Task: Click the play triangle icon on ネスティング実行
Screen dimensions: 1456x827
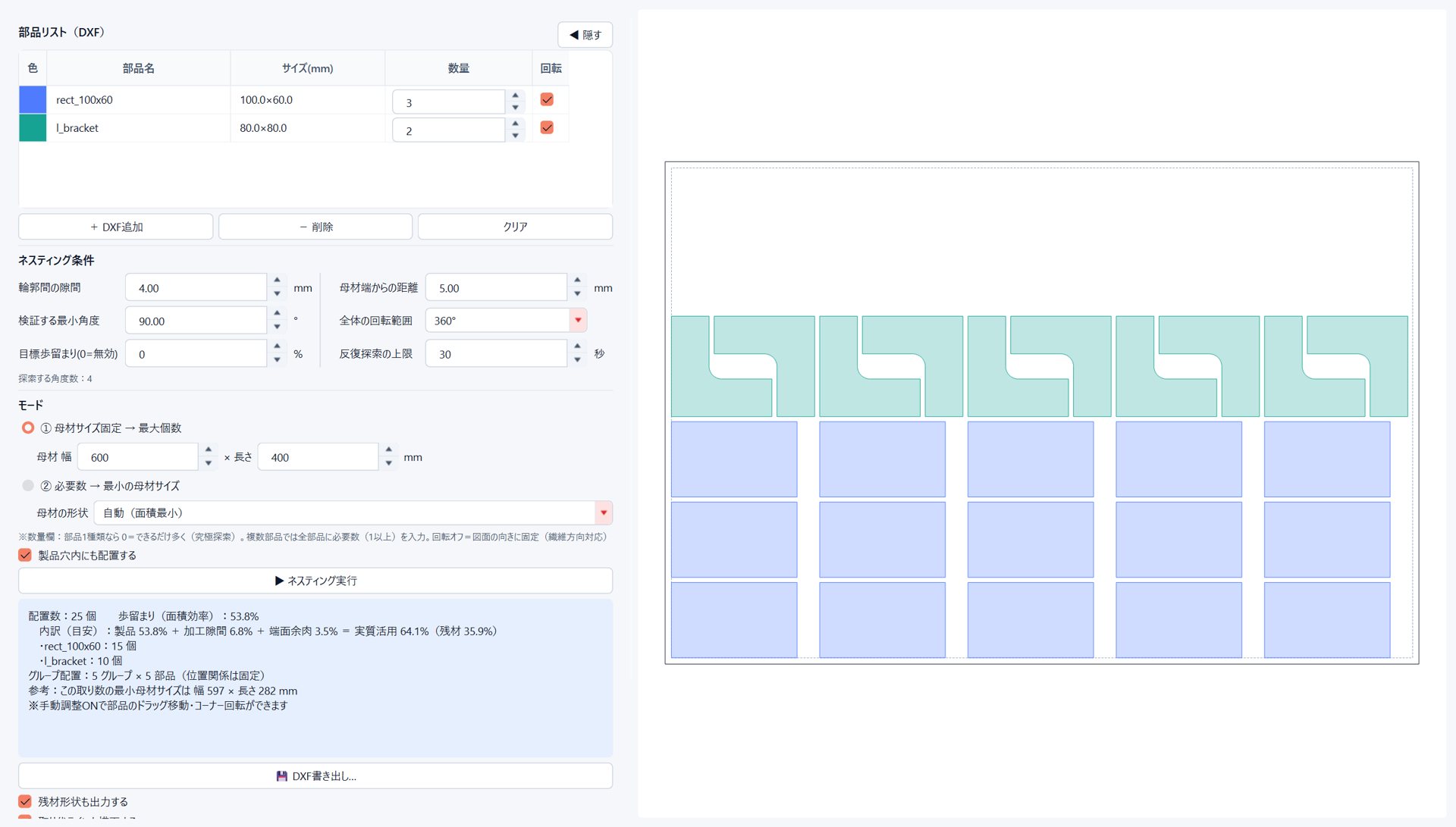Action: 279,581
